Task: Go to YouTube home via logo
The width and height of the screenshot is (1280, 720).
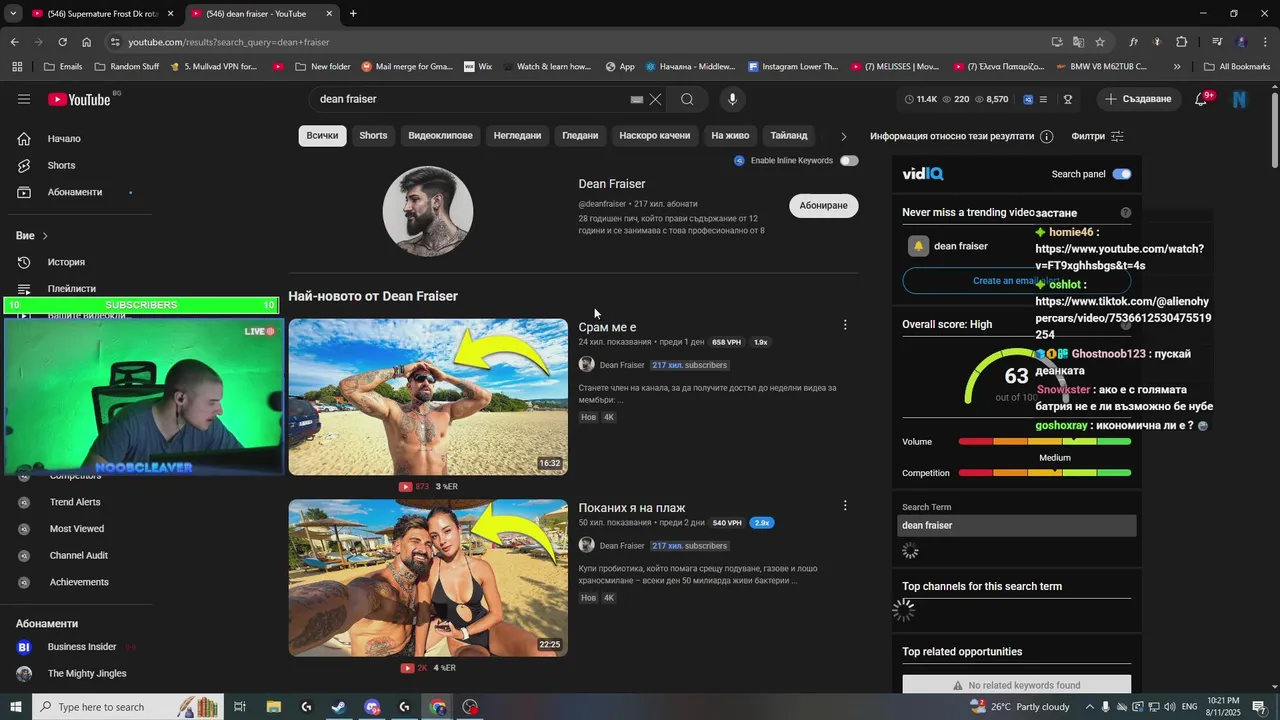Action: 79,99
